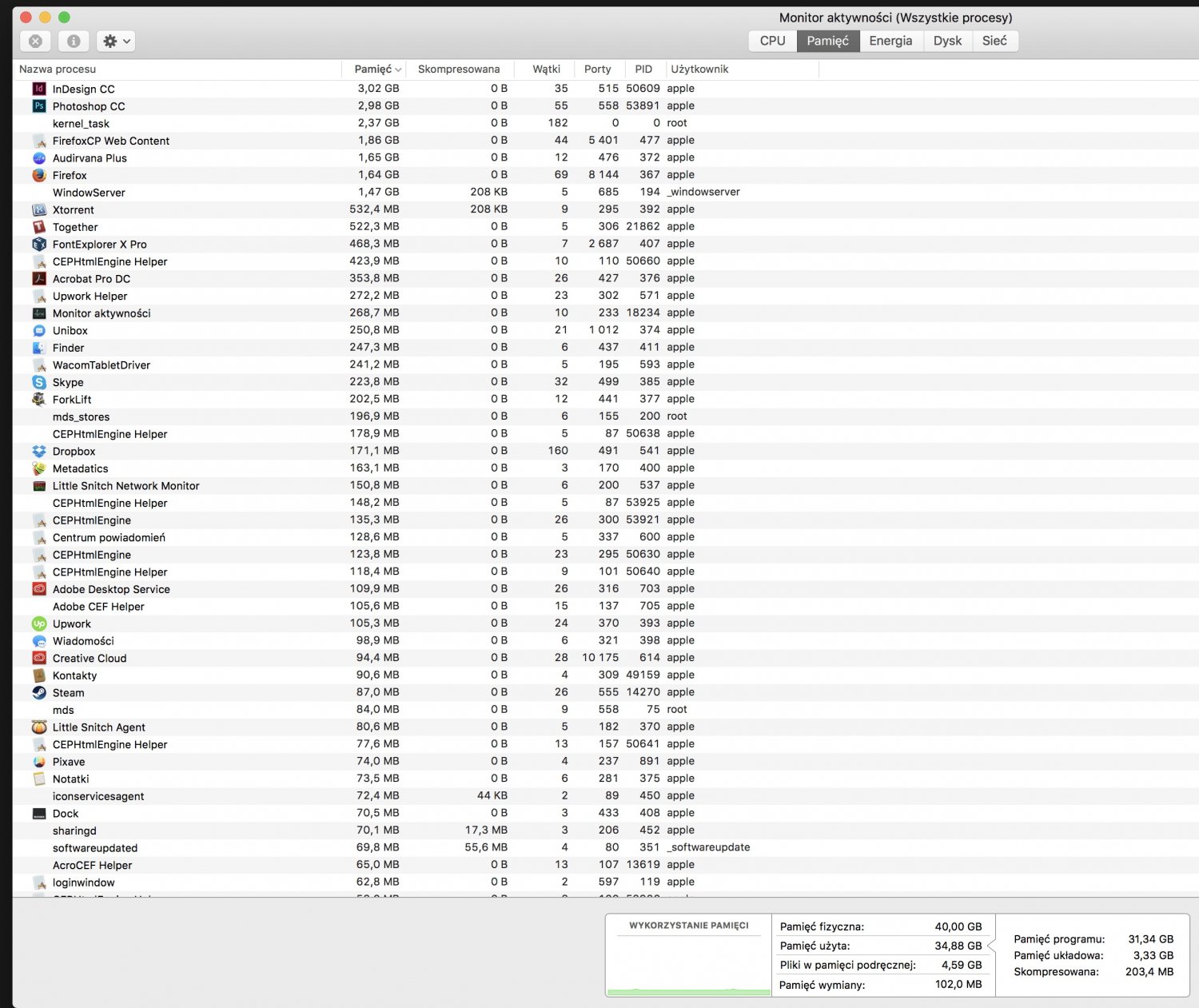Click the Dropbox icon

39,451
